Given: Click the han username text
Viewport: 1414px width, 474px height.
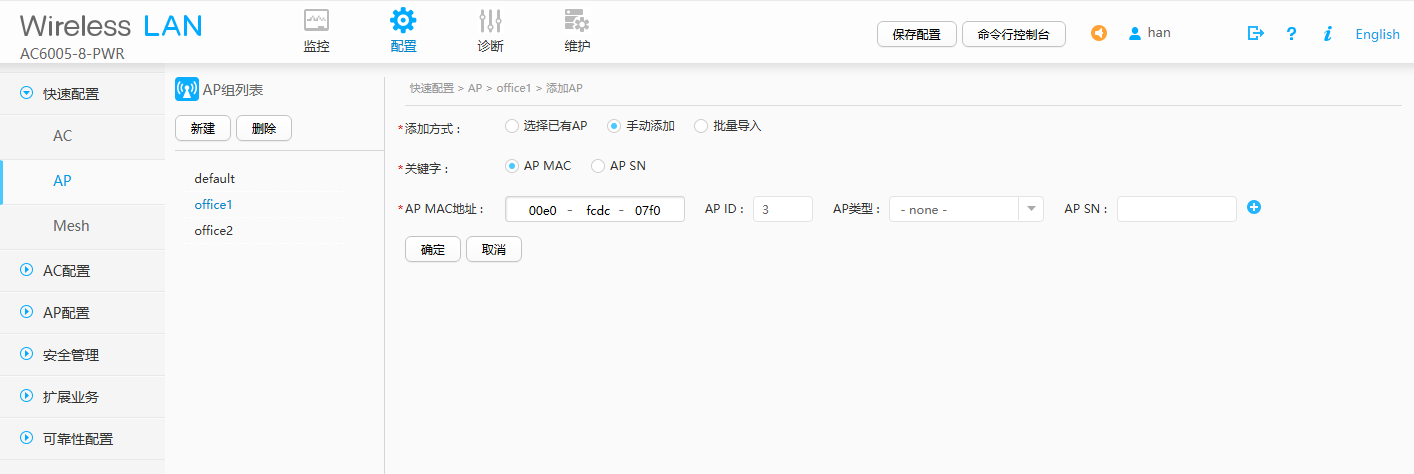Looking at the screenshot, I should [x=1159, y=33].
